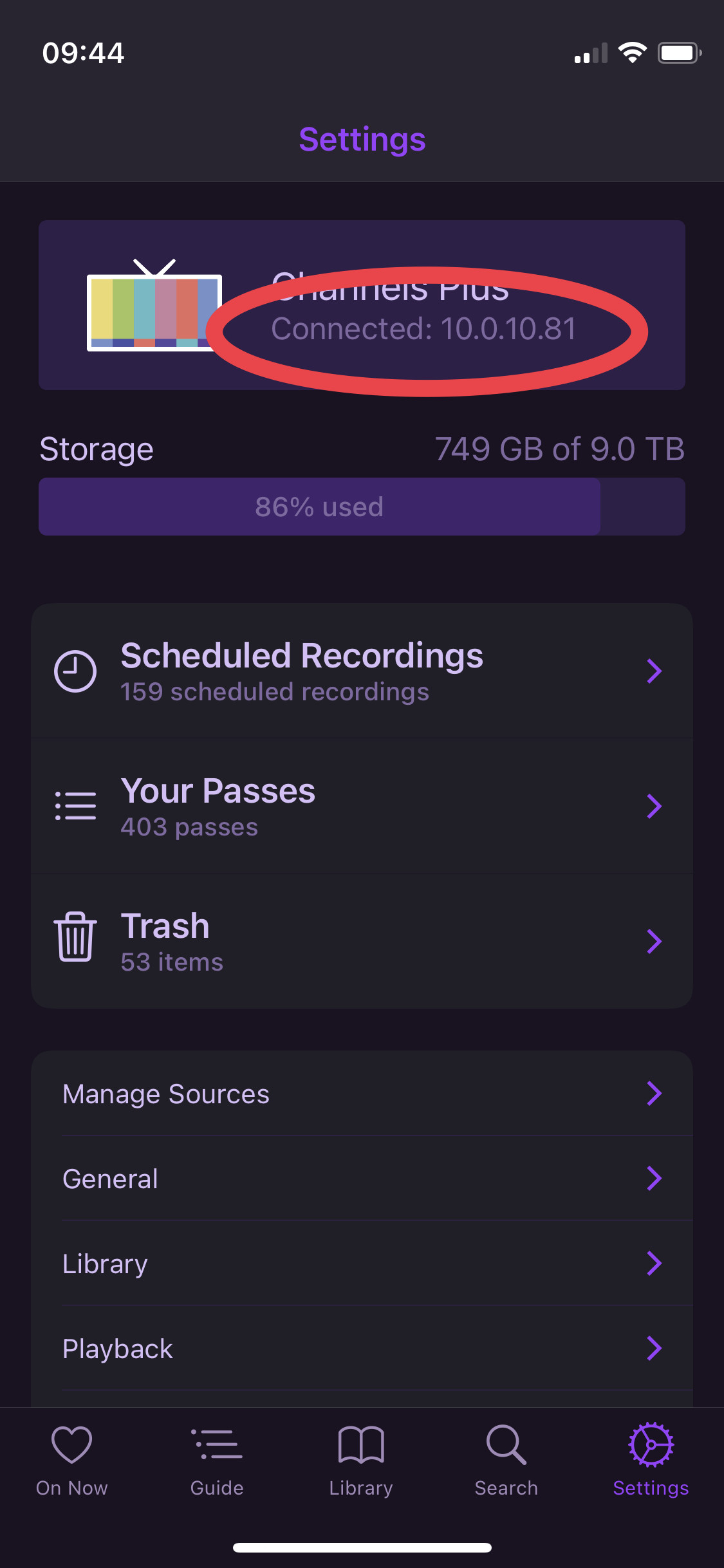This screenshot has height=1568, width=724.
Task: Tap the Scheduled Recordings clock icon
Action: 75,671
